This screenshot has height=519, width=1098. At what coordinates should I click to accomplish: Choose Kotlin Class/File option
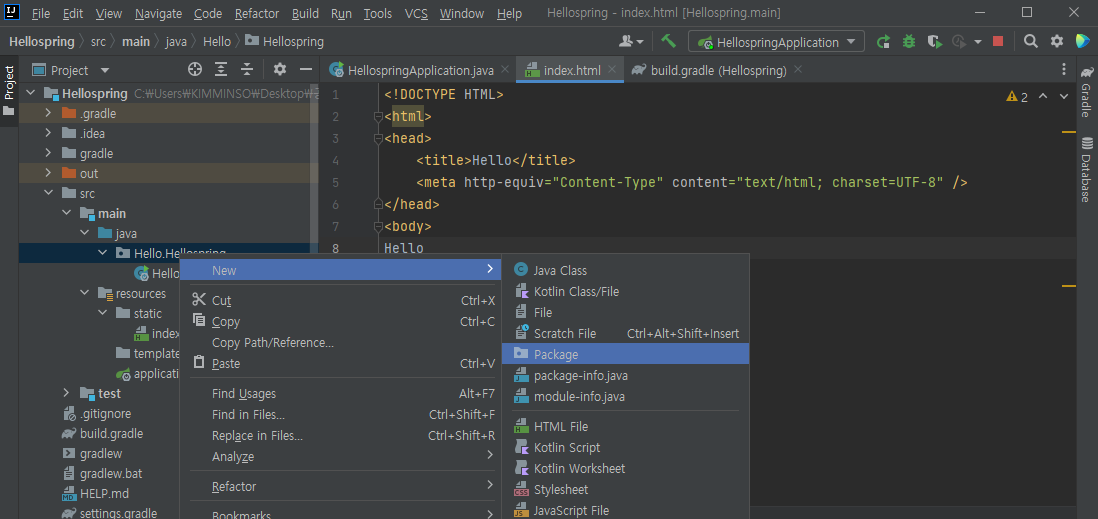click(x=625, y=291)
